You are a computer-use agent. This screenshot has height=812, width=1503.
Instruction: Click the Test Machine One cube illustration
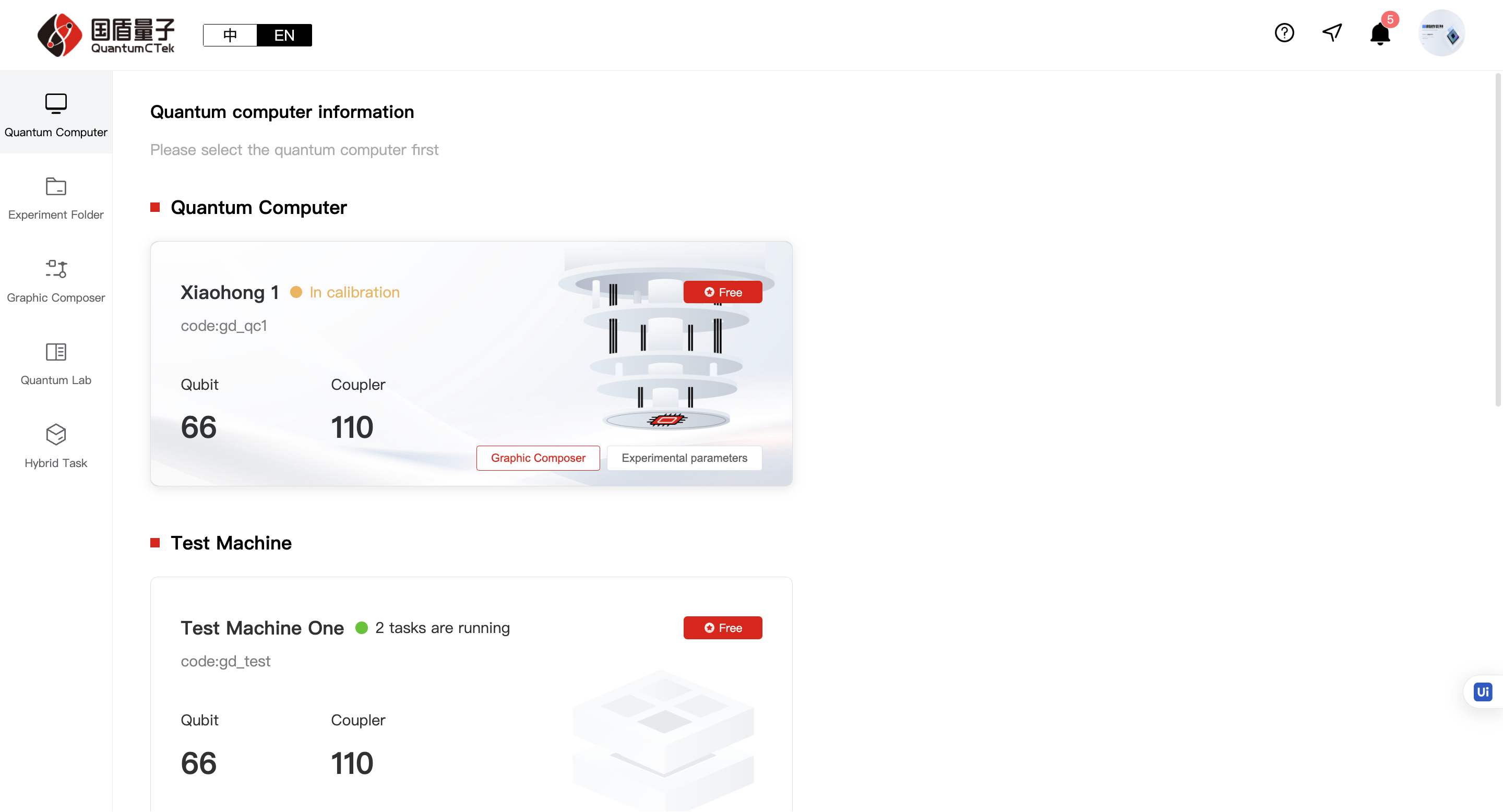[x=663, y=739]
